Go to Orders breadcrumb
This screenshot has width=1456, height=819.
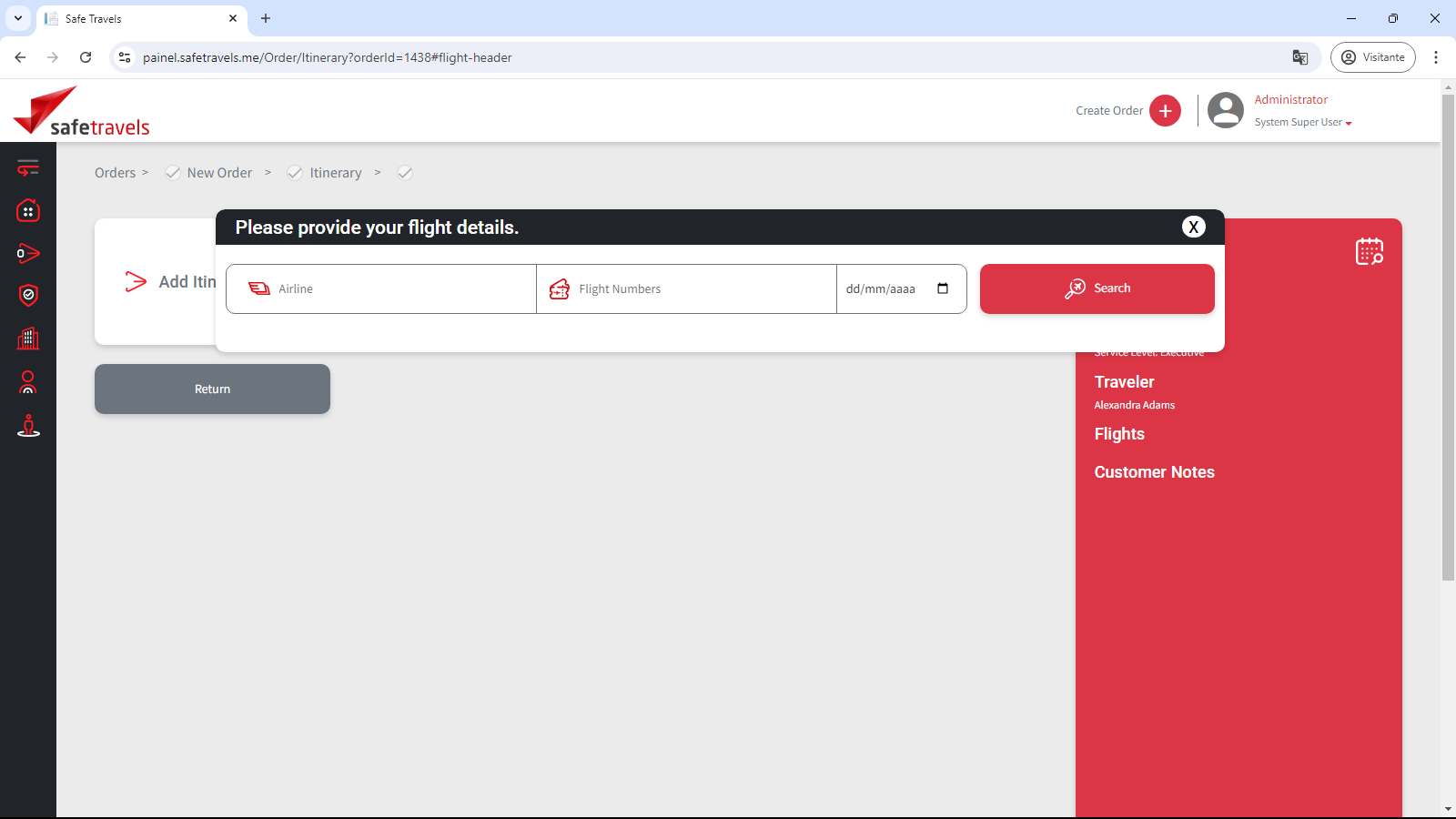pyautogui.click(x=115, y=173)
